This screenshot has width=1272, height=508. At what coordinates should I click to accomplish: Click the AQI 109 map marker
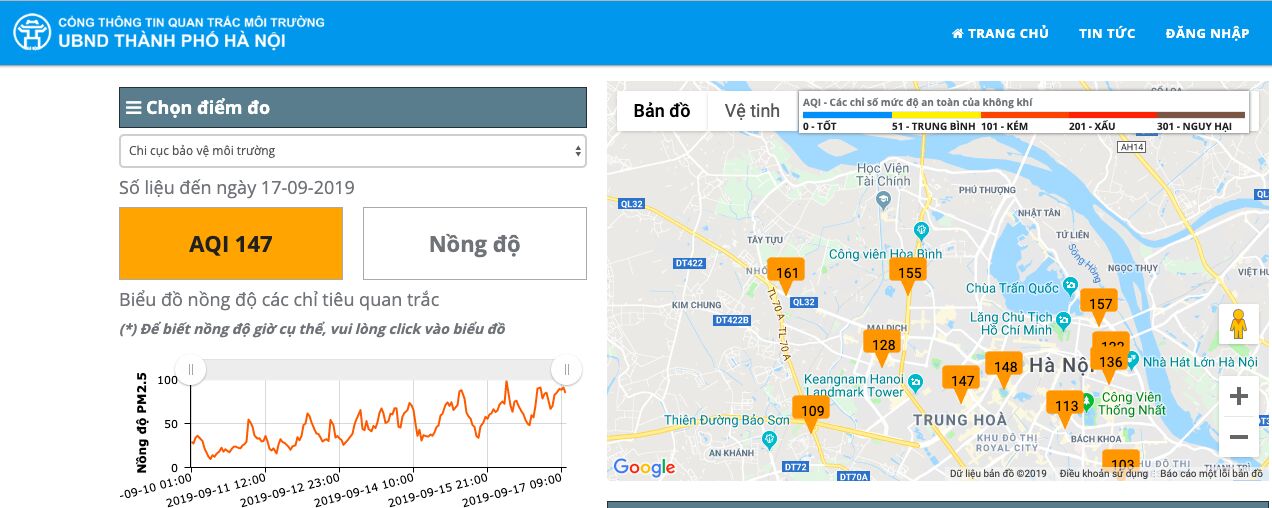click(x=812, y=410)
